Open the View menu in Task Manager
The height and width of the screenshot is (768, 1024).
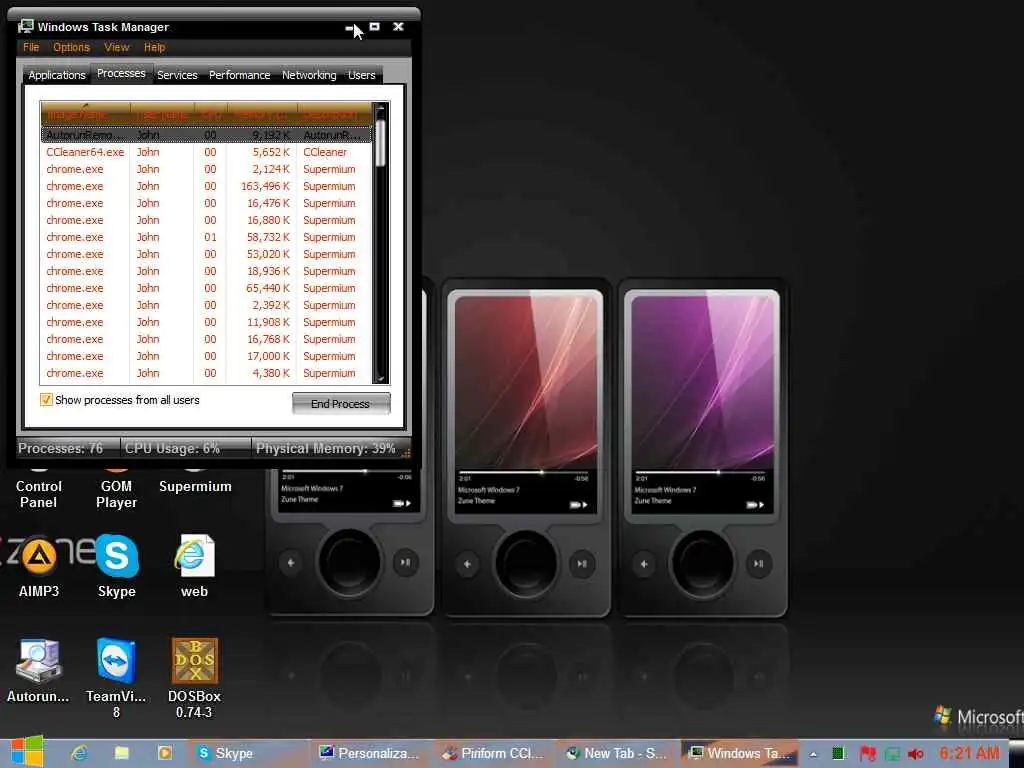pyautogui.click(x=116, y=47)
